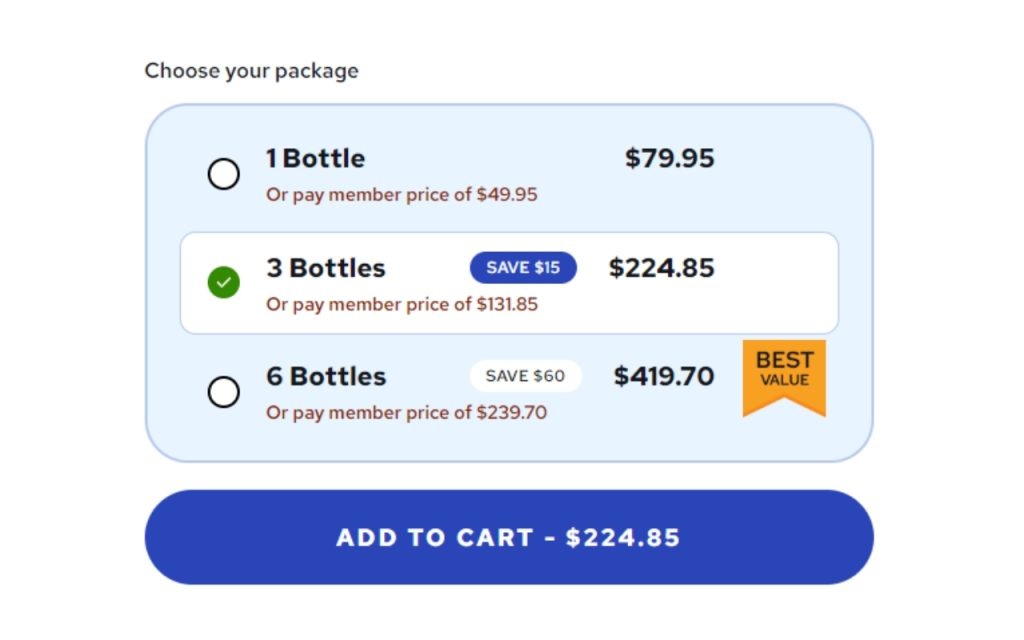
Task: Click the Choose your package heading
Action: (251, 71)
